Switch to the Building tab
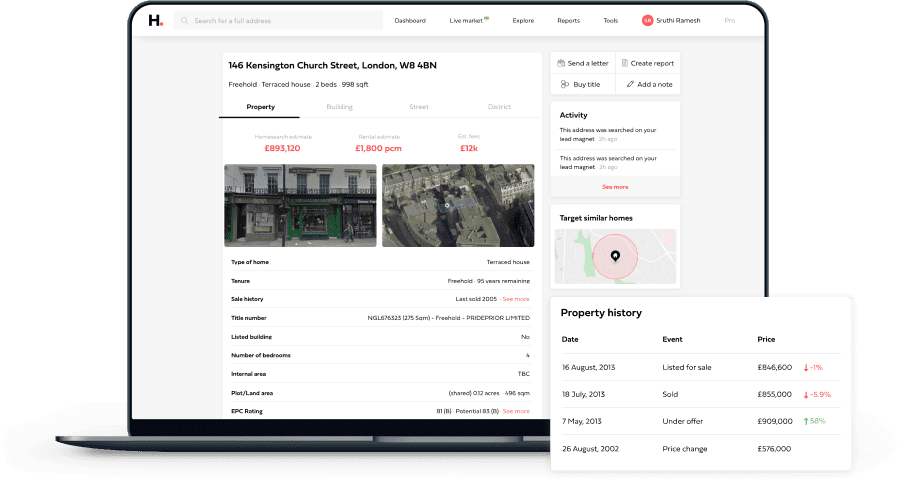 (339, 106)
